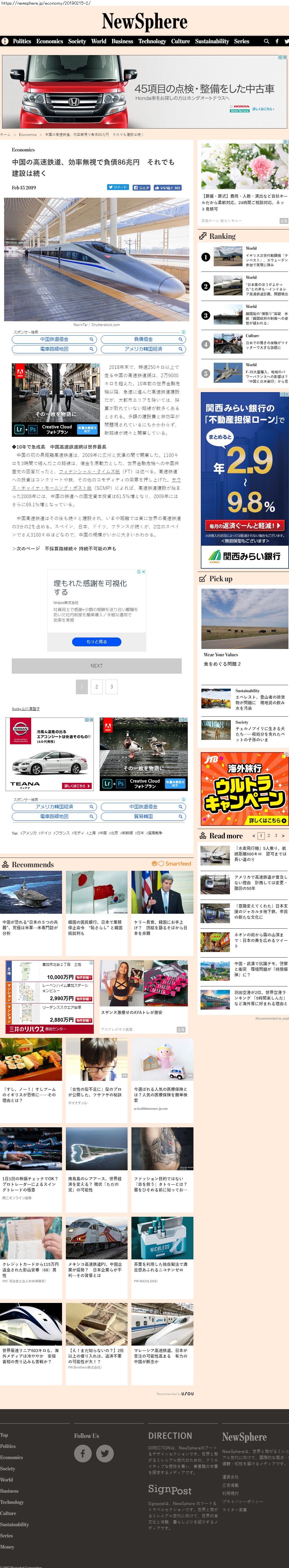Screen dimensions: 289x1568
Task: Click the SignPost logo in footer
Action: [170, 1489]
